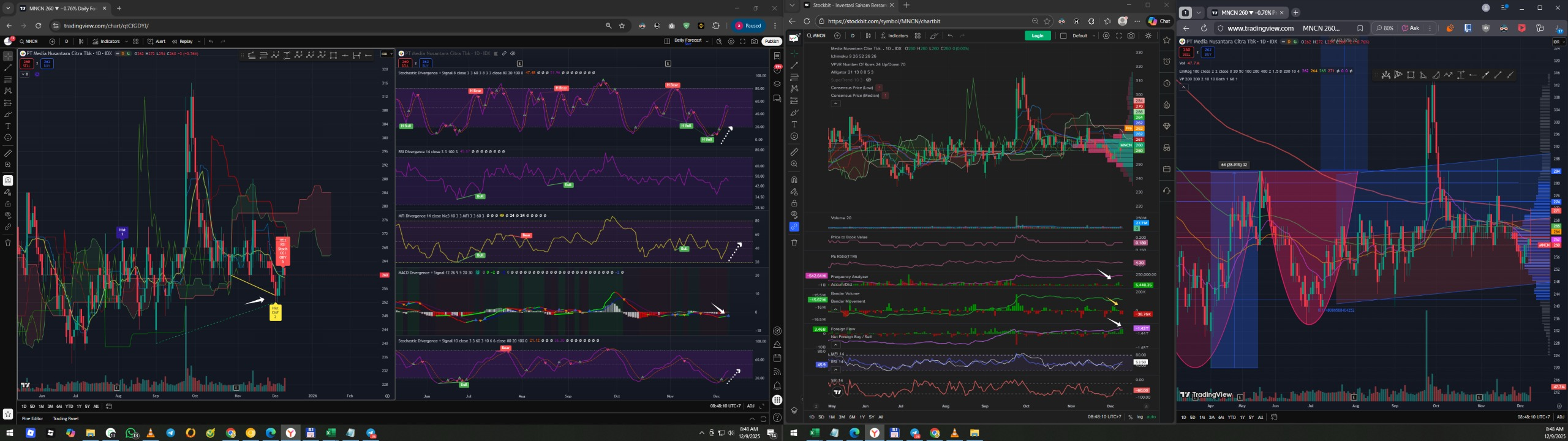Viewport: 1568px width, 441px height.
Task: Toggle percent scale in Stockbit bottom bar
Action: pyautogui.click(x=1130, y=417)
